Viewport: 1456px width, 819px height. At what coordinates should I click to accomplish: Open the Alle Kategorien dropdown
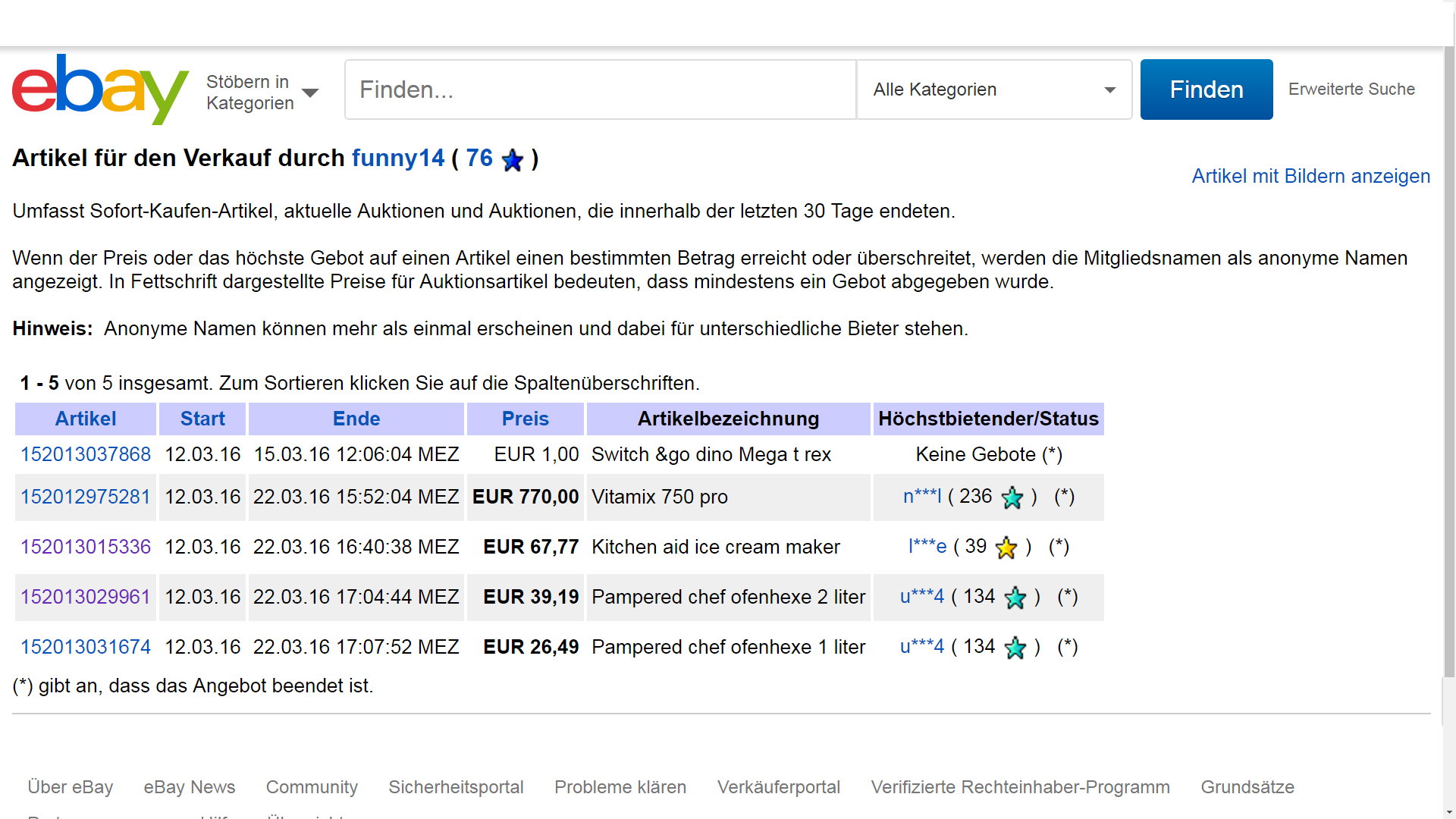click(x=994, y=89)
